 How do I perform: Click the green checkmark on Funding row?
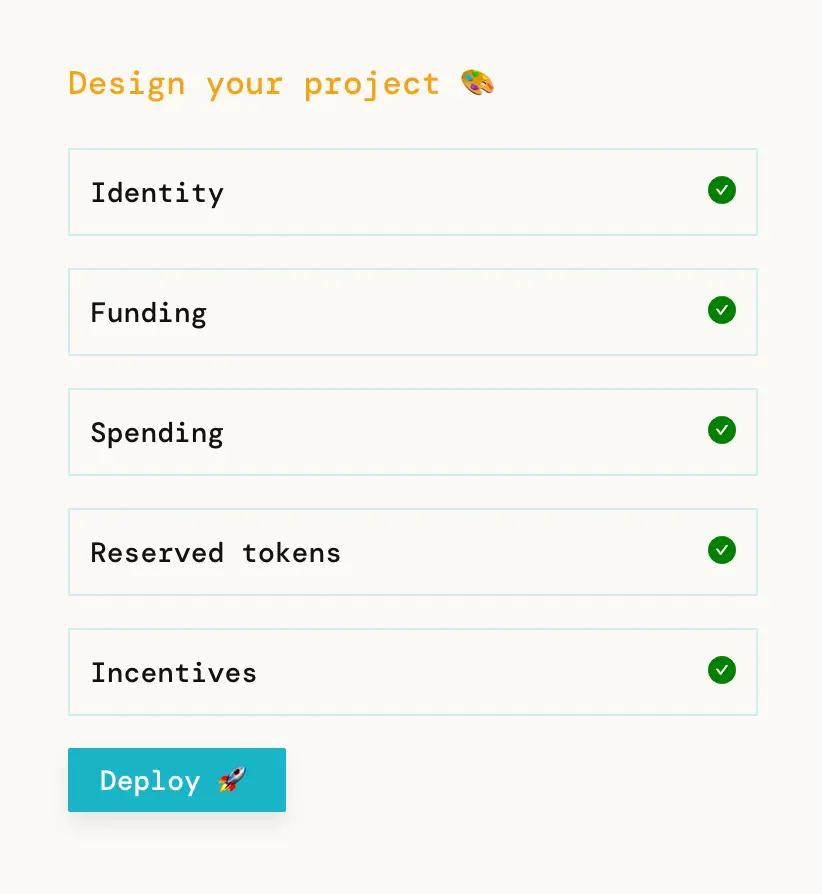(722, 310)
